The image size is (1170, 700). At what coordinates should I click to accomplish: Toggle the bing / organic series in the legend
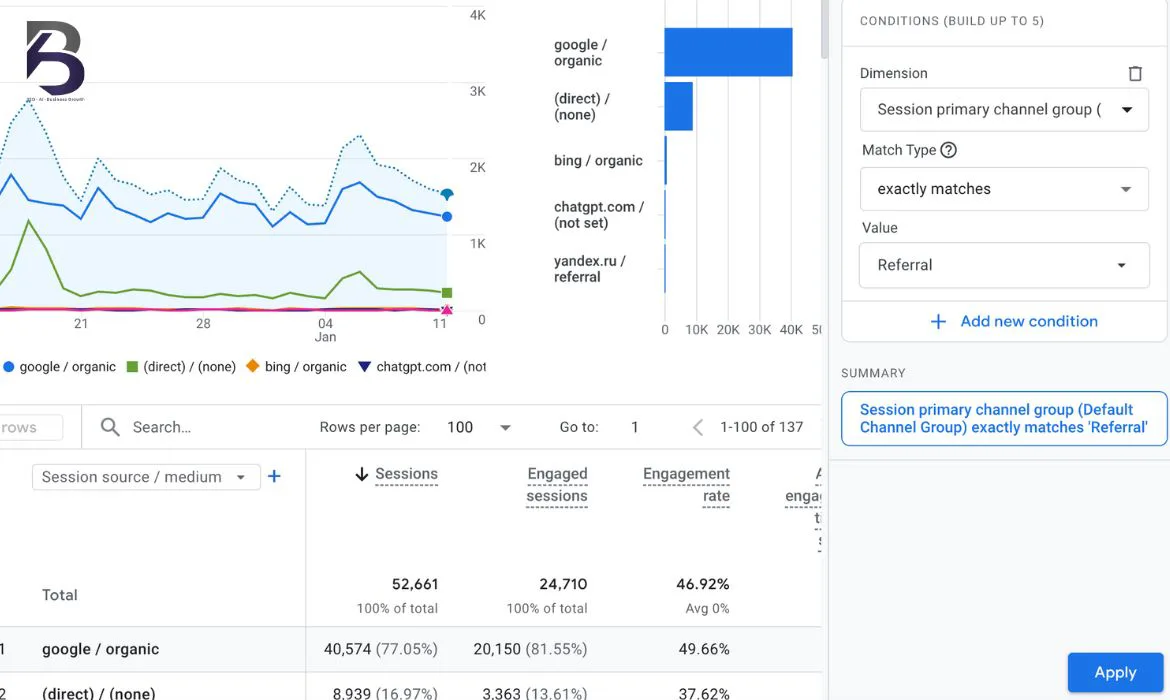tap(253, 367)
